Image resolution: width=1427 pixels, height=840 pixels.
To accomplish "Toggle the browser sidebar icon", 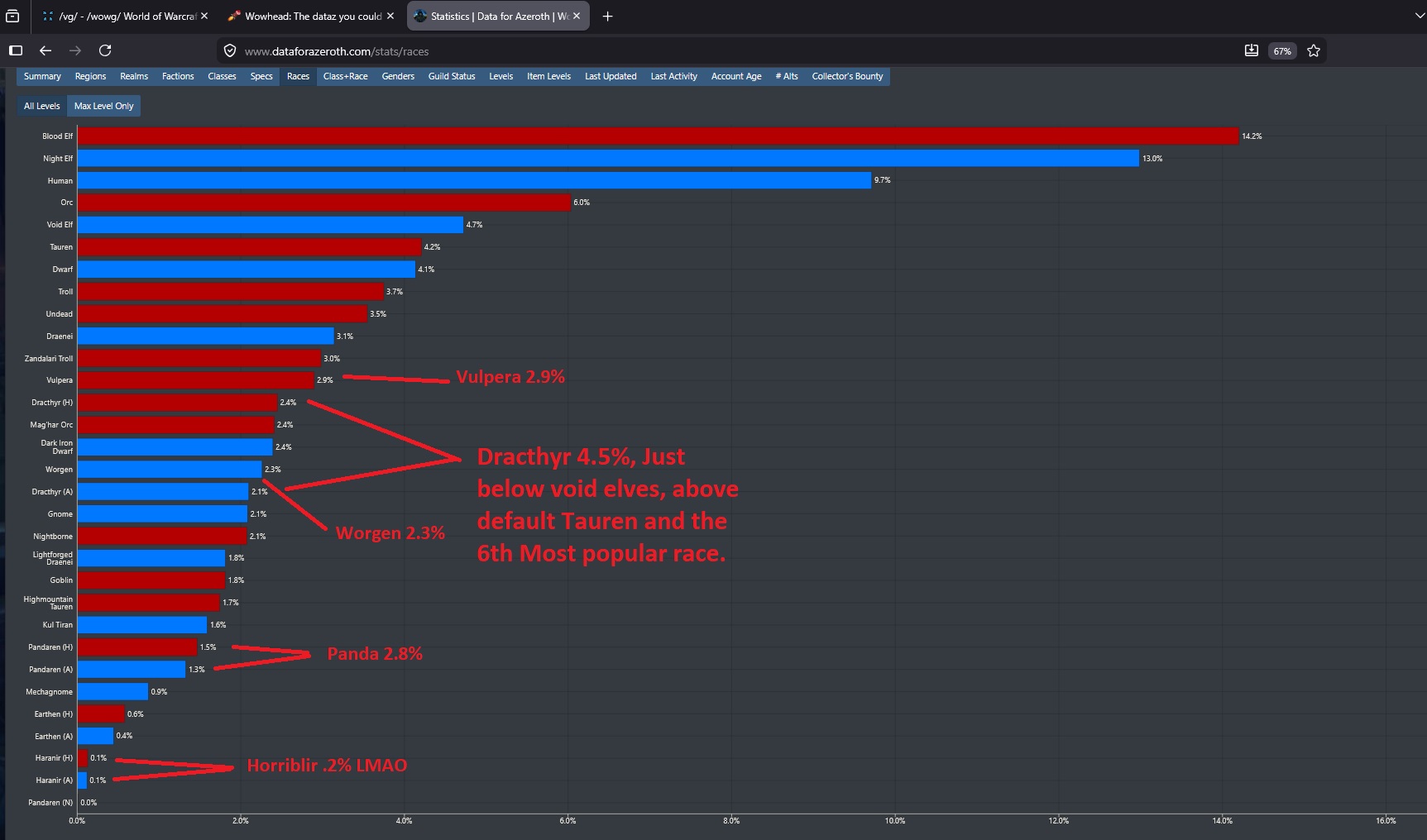I will (x=16, y=50).
